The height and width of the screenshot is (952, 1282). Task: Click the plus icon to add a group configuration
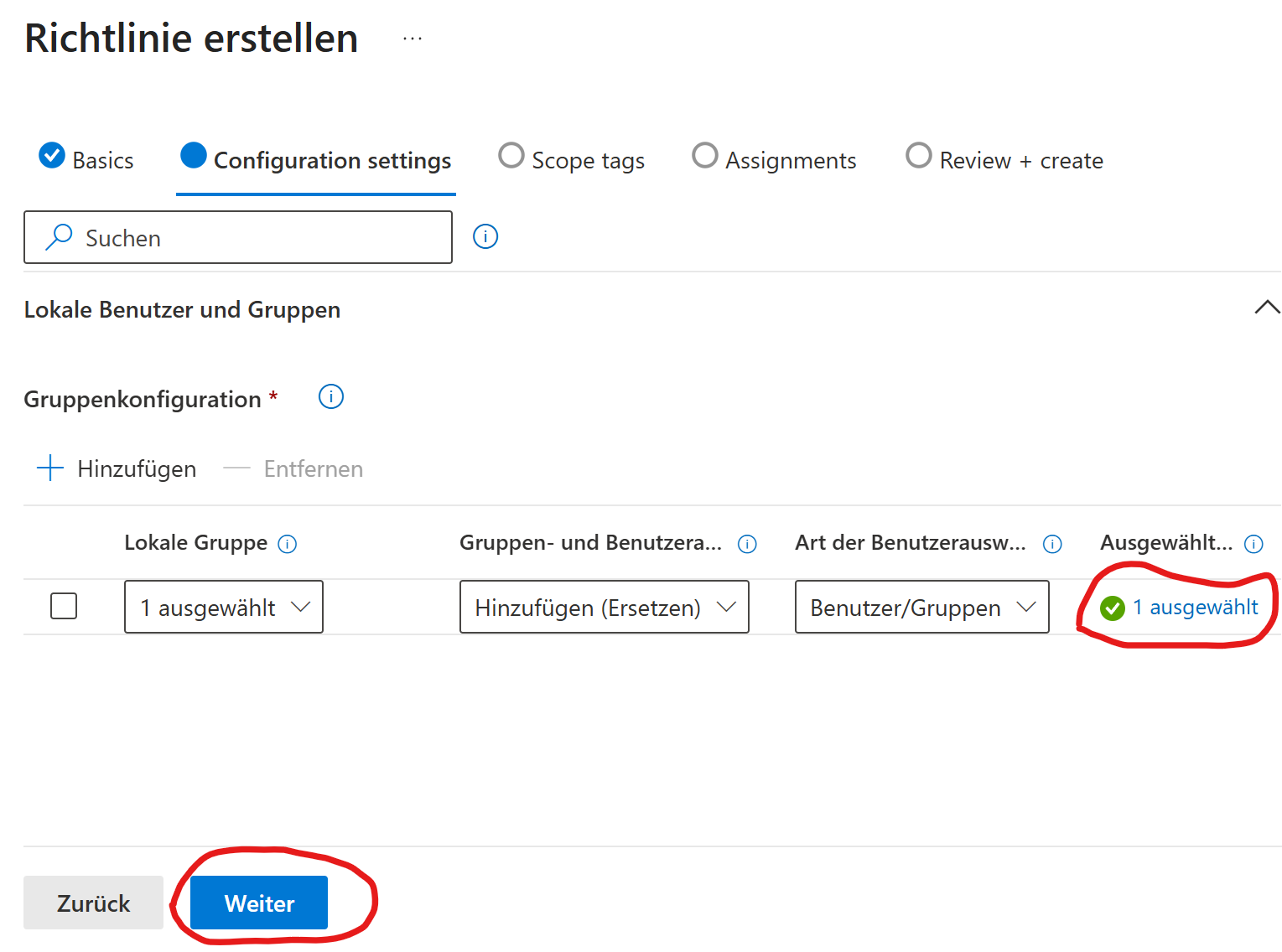tap(50, 468)
